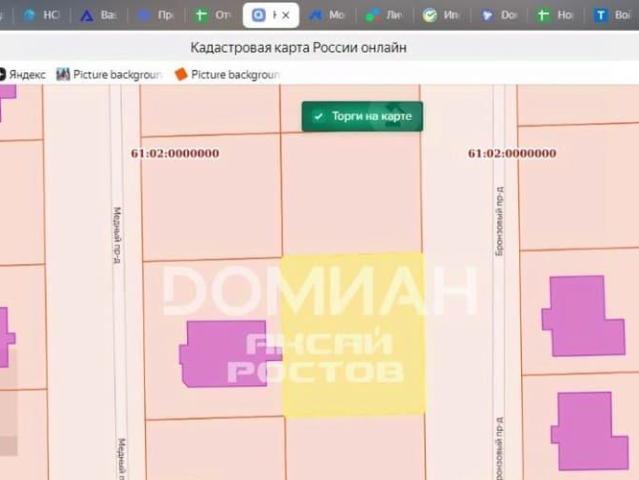This screenshot has width=639, height=480.
Task: Open the "Ва" tab with triangle icon
Action: pos(99,15)
